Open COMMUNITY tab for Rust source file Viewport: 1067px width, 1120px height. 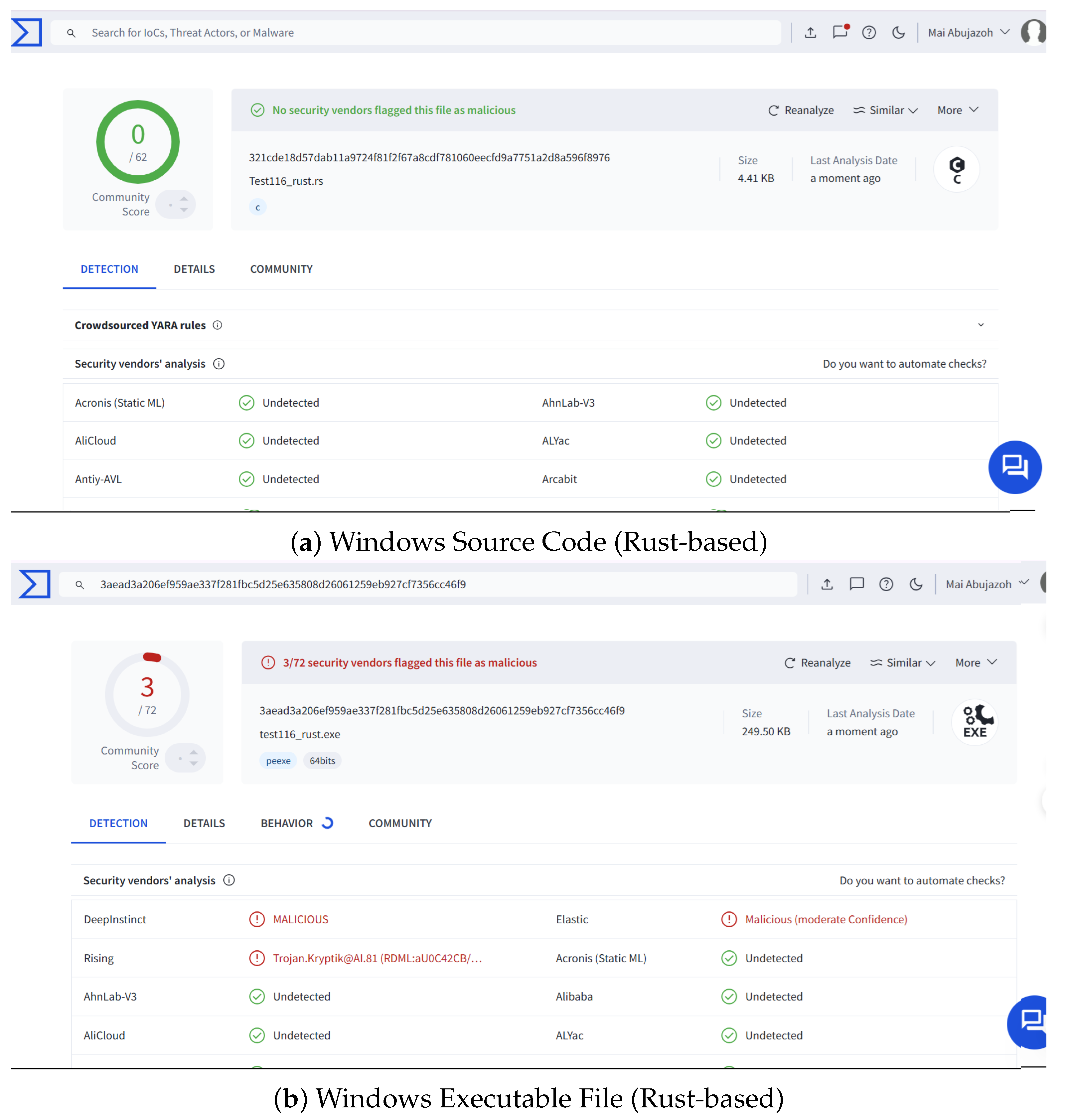click(x=281, y=269)
